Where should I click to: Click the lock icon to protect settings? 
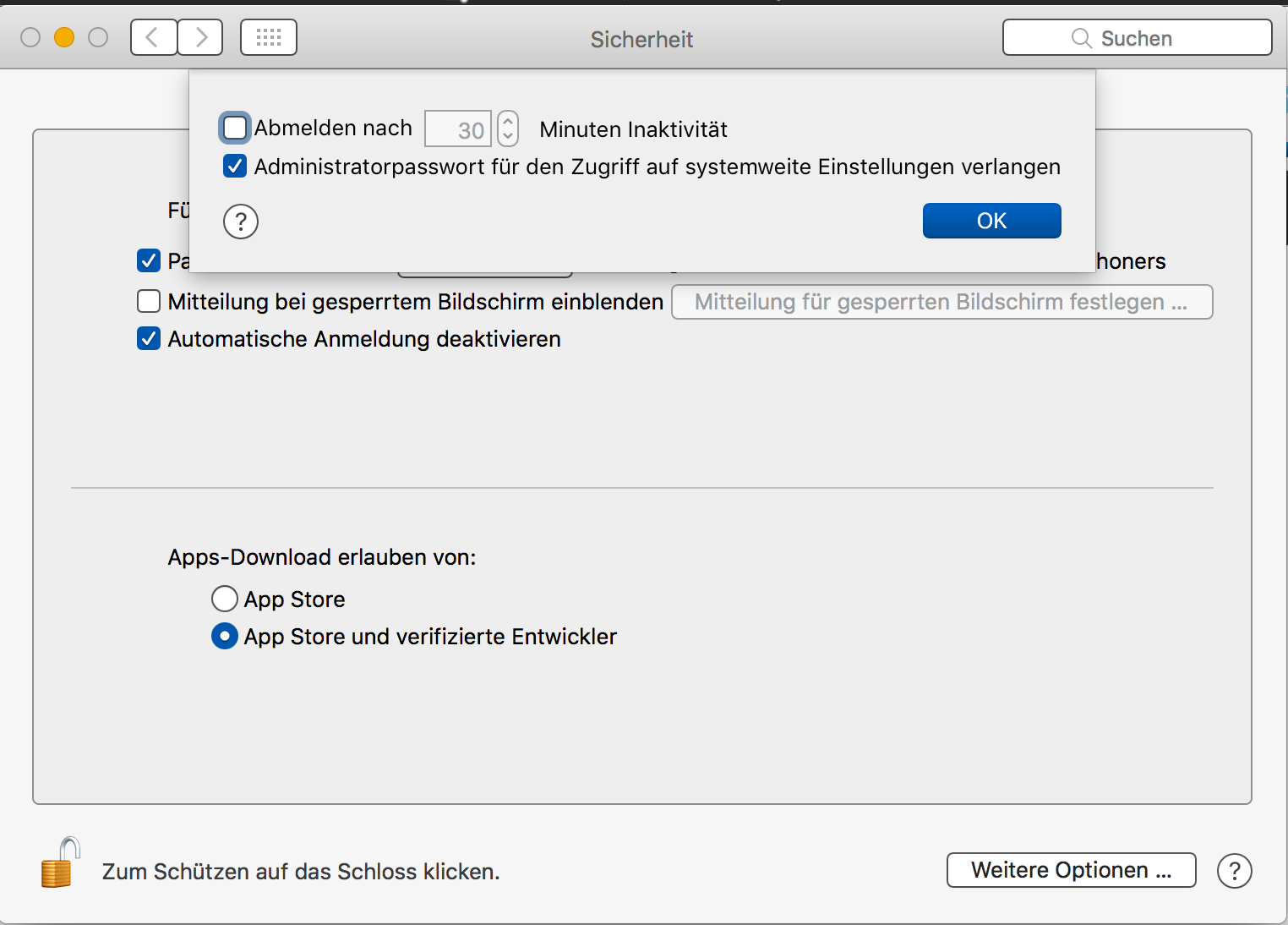(59, 864)
